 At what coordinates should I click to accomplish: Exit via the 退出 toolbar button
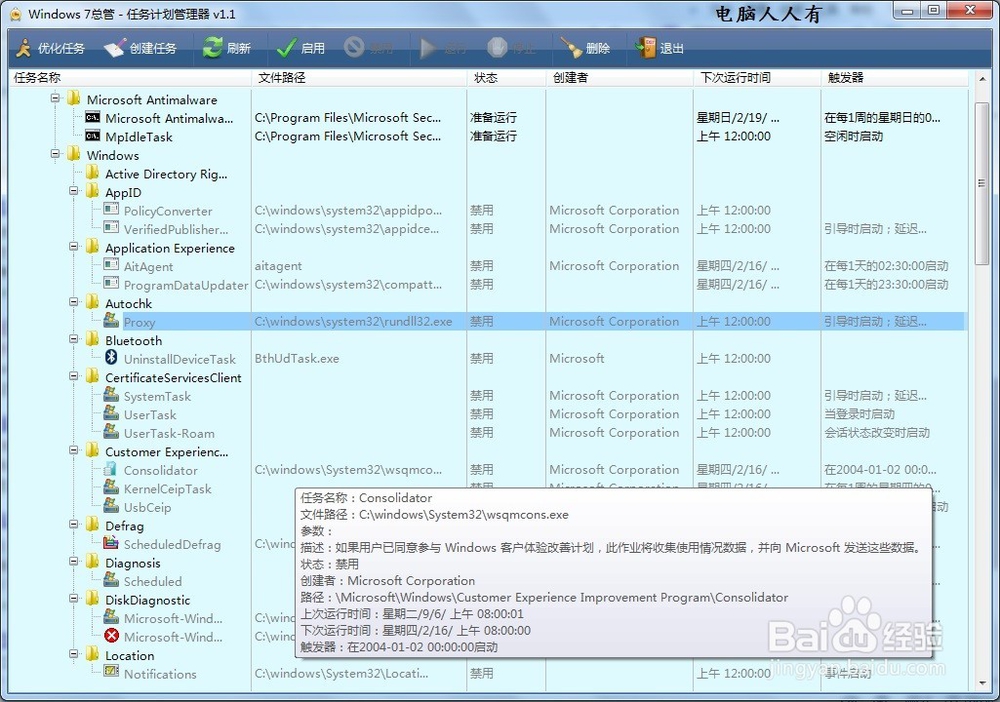659,48
